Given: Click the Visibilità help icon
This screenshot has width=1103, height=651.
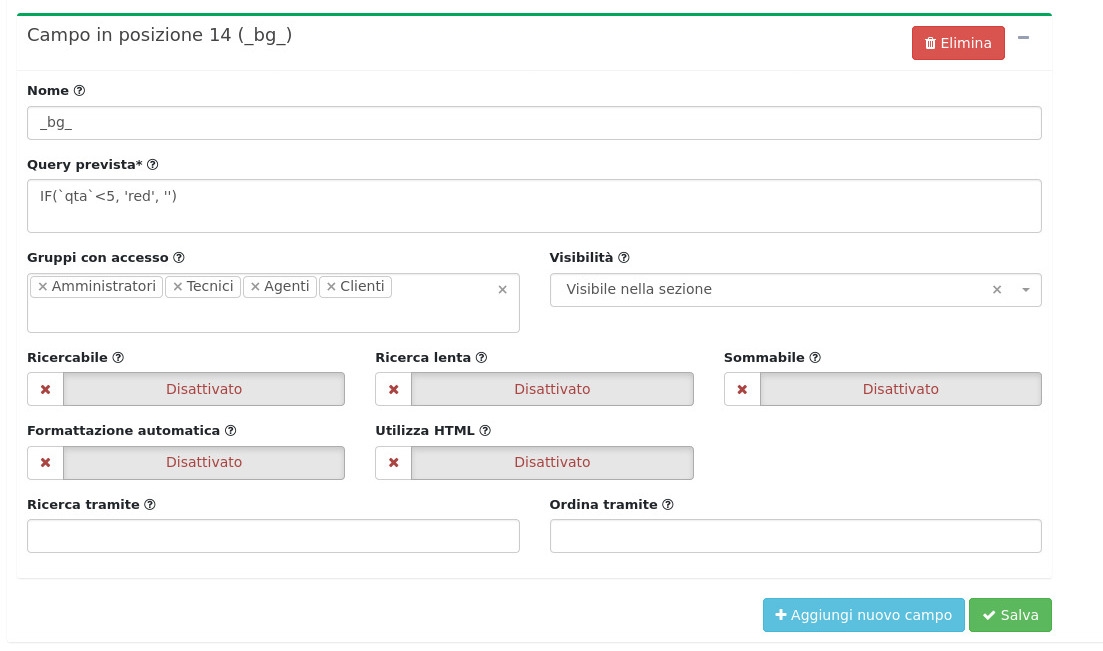Looking at the screenshot, I should [x=624, y=258].
